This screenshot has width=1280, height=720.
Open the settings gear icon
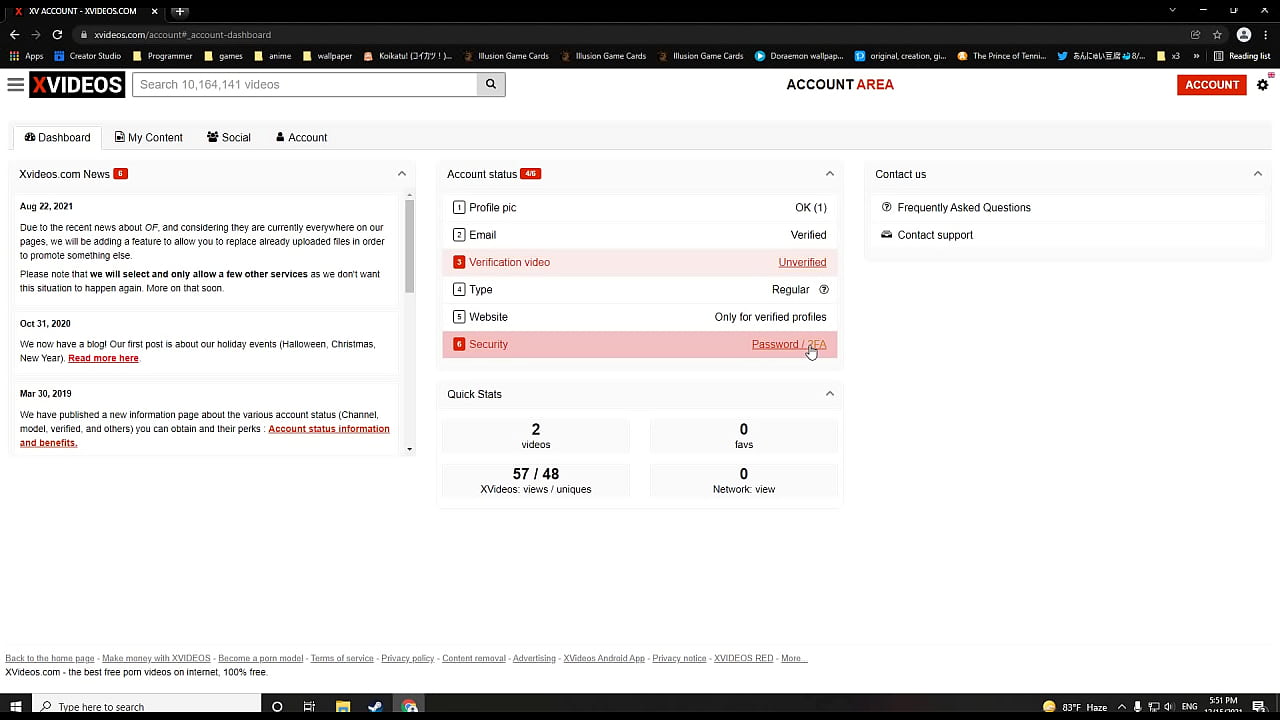coord(1262,85)
